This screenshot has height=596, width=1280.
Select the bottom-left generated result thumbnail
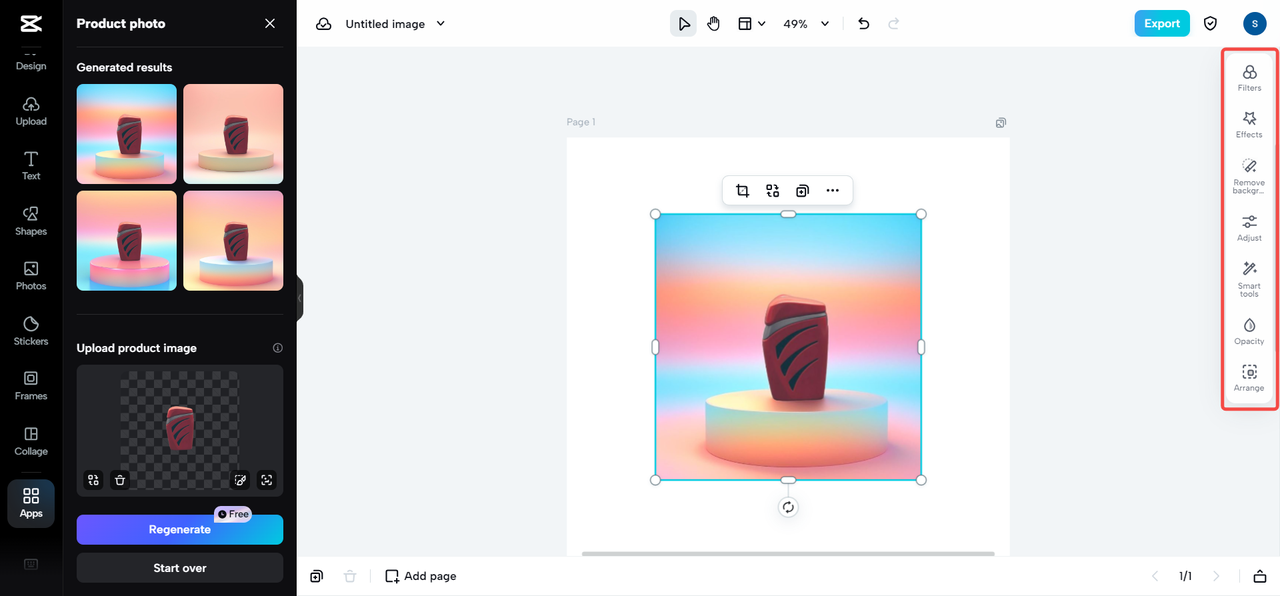point(127,241)
